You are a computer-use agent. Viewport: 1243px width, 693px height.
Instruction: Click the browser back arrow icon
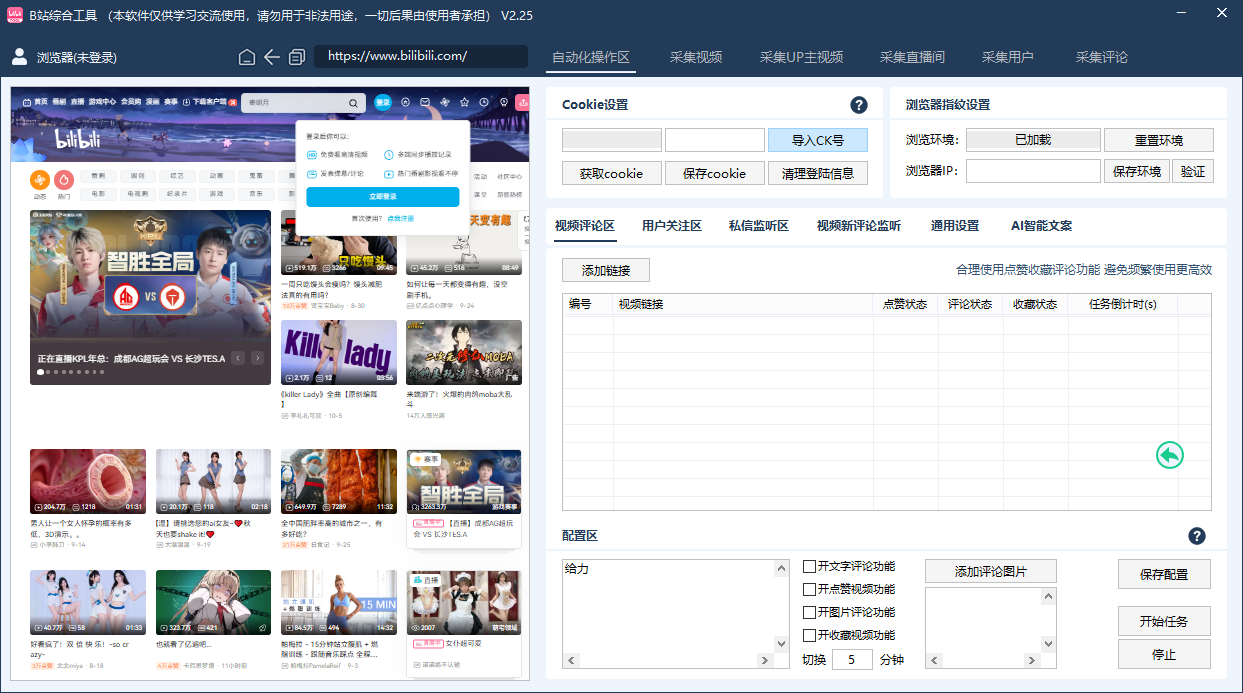pos(272,57)
